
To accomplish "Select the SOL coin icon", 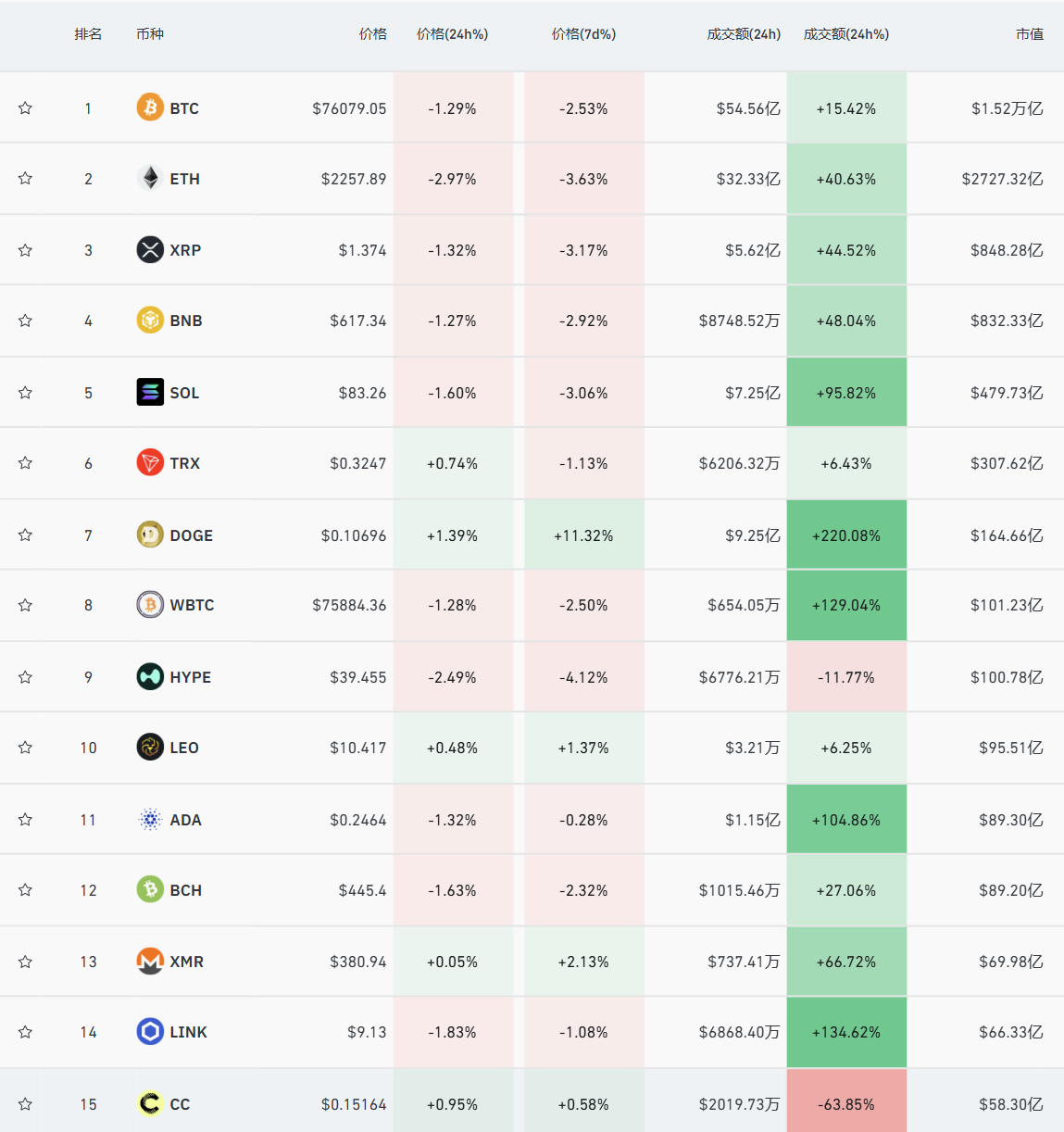I will 150,392.
